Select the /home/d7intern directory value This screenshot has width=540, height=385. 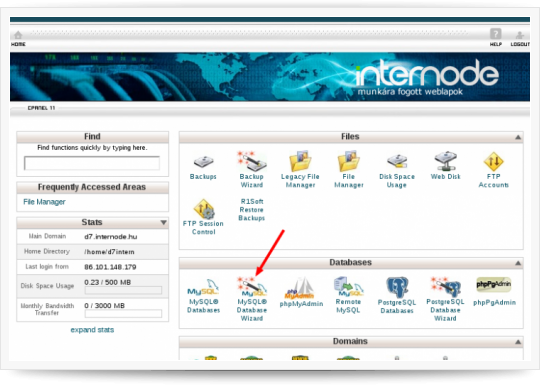[x=109, y=252]
